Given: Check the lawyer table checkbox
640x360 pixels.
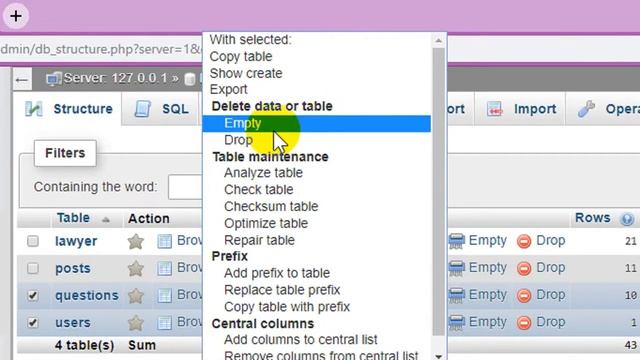Looking at the screenshot, I should click(x=33, y=241).
